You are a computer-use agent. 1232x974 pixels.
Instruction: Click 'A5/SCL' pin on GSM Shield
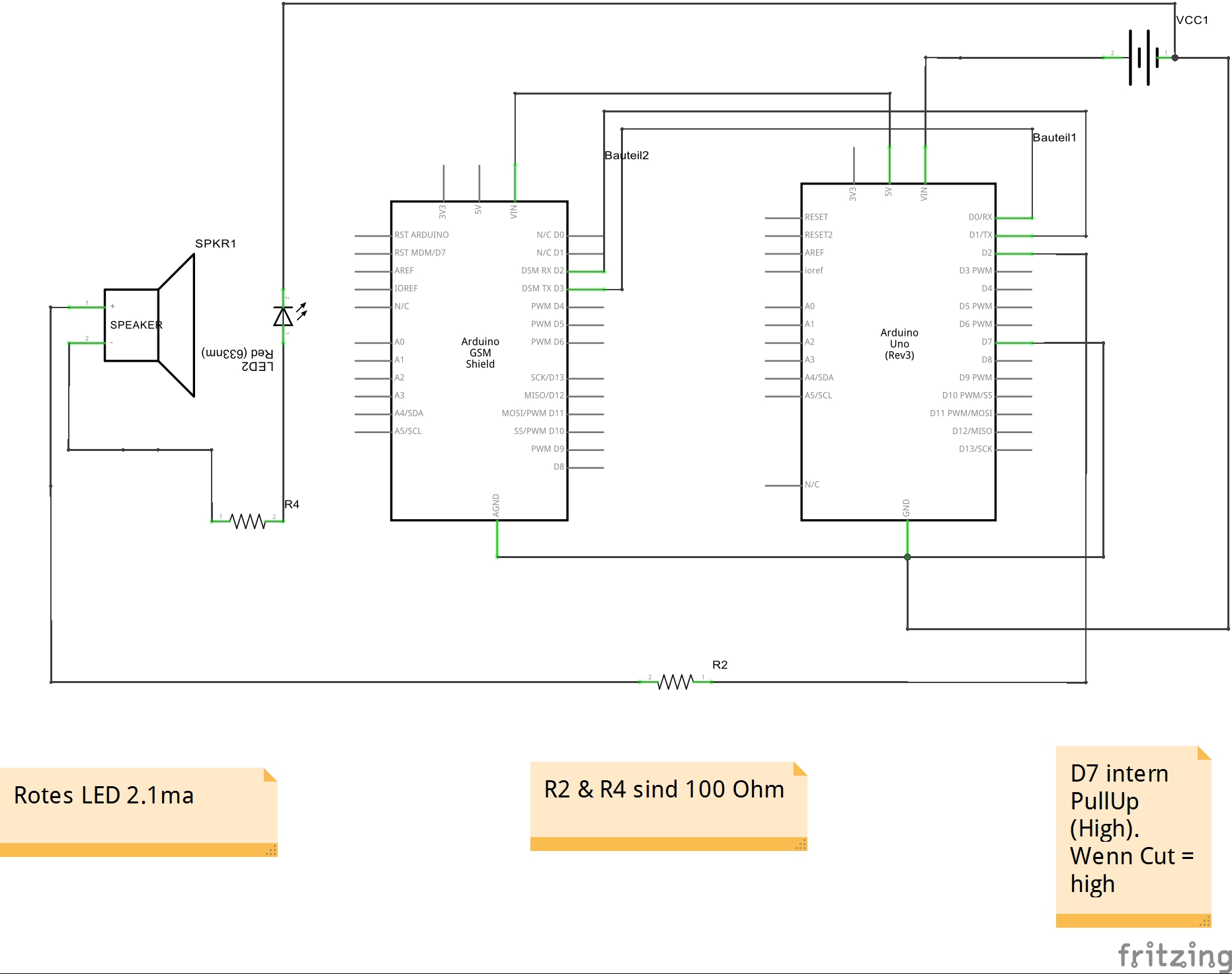pos(408,431)
